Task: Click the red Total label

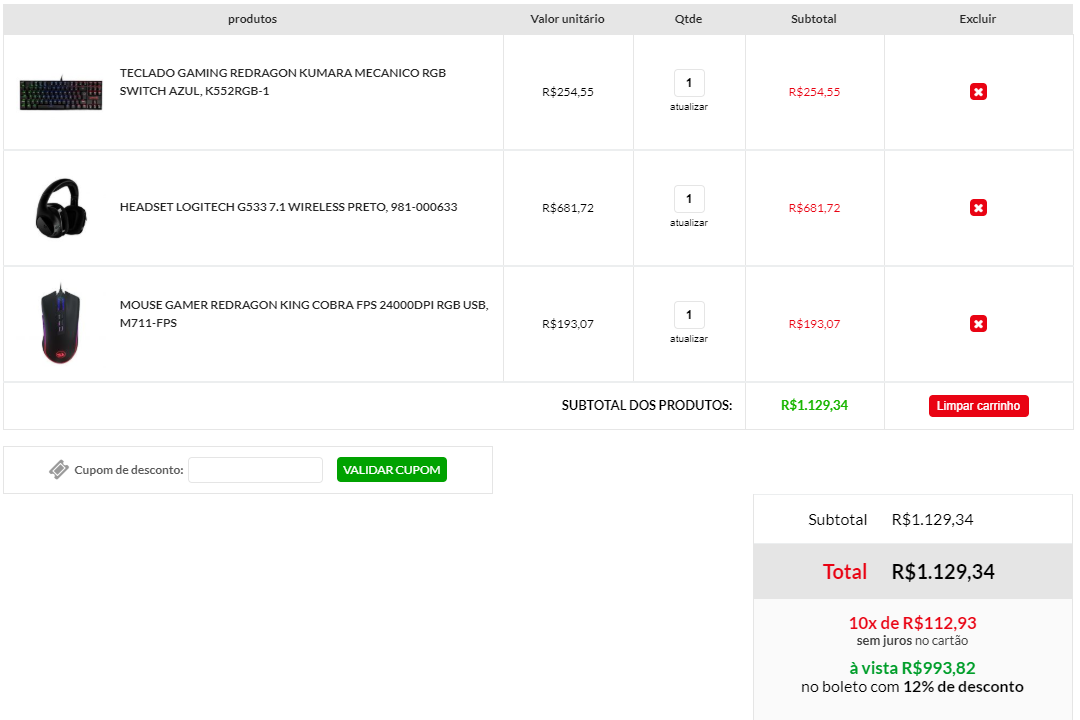Action: (844, 571)
